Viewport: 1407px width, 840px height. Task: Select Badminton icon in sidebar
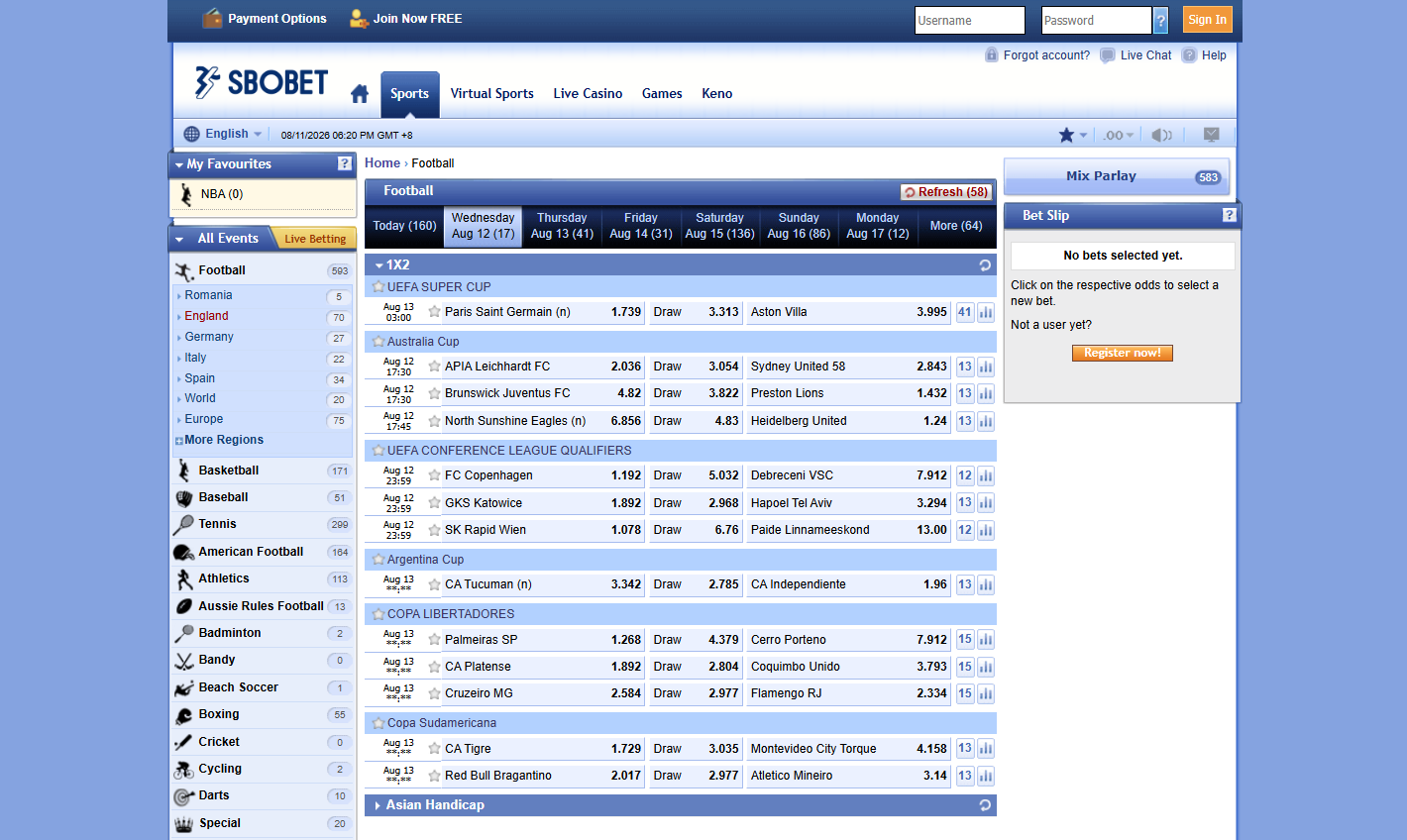point(183,634)
